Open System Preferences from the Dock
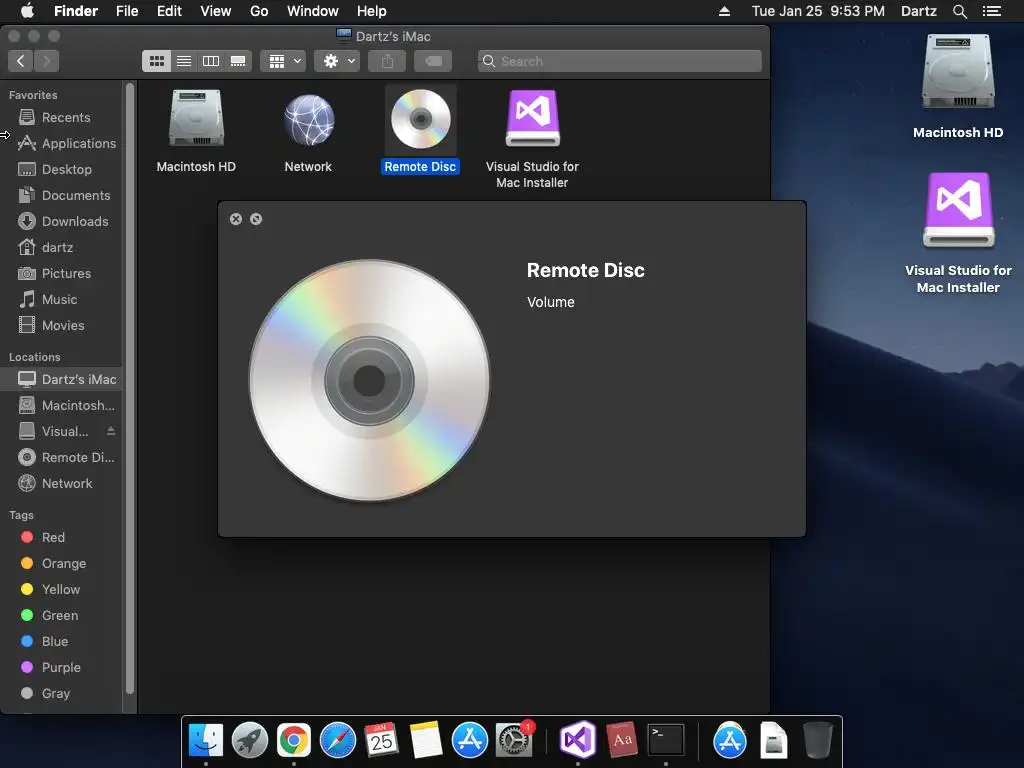 point(514,740)
